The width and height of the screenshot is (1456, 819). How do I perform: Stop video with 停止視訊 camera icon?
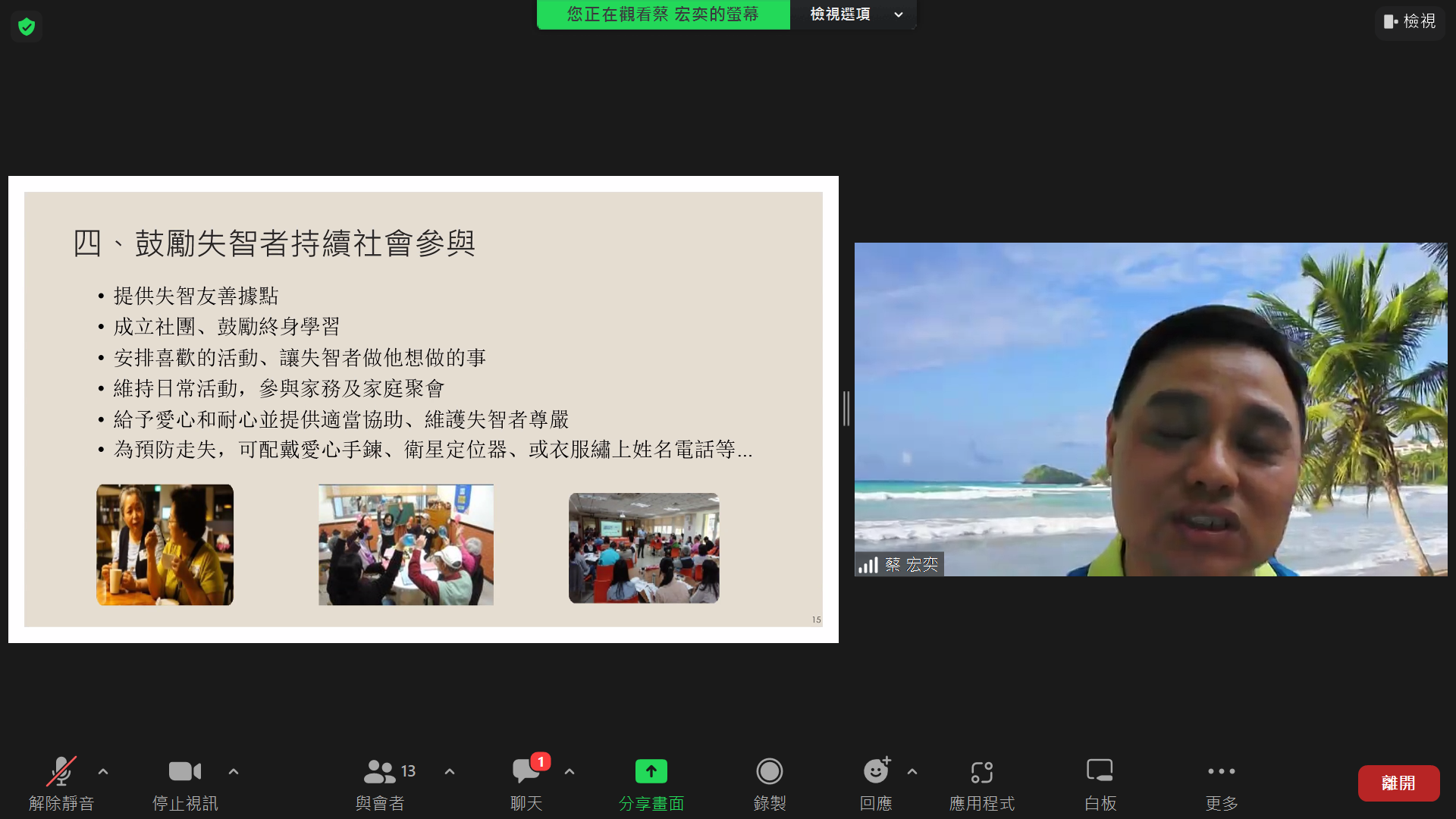(x=184, y=771)
